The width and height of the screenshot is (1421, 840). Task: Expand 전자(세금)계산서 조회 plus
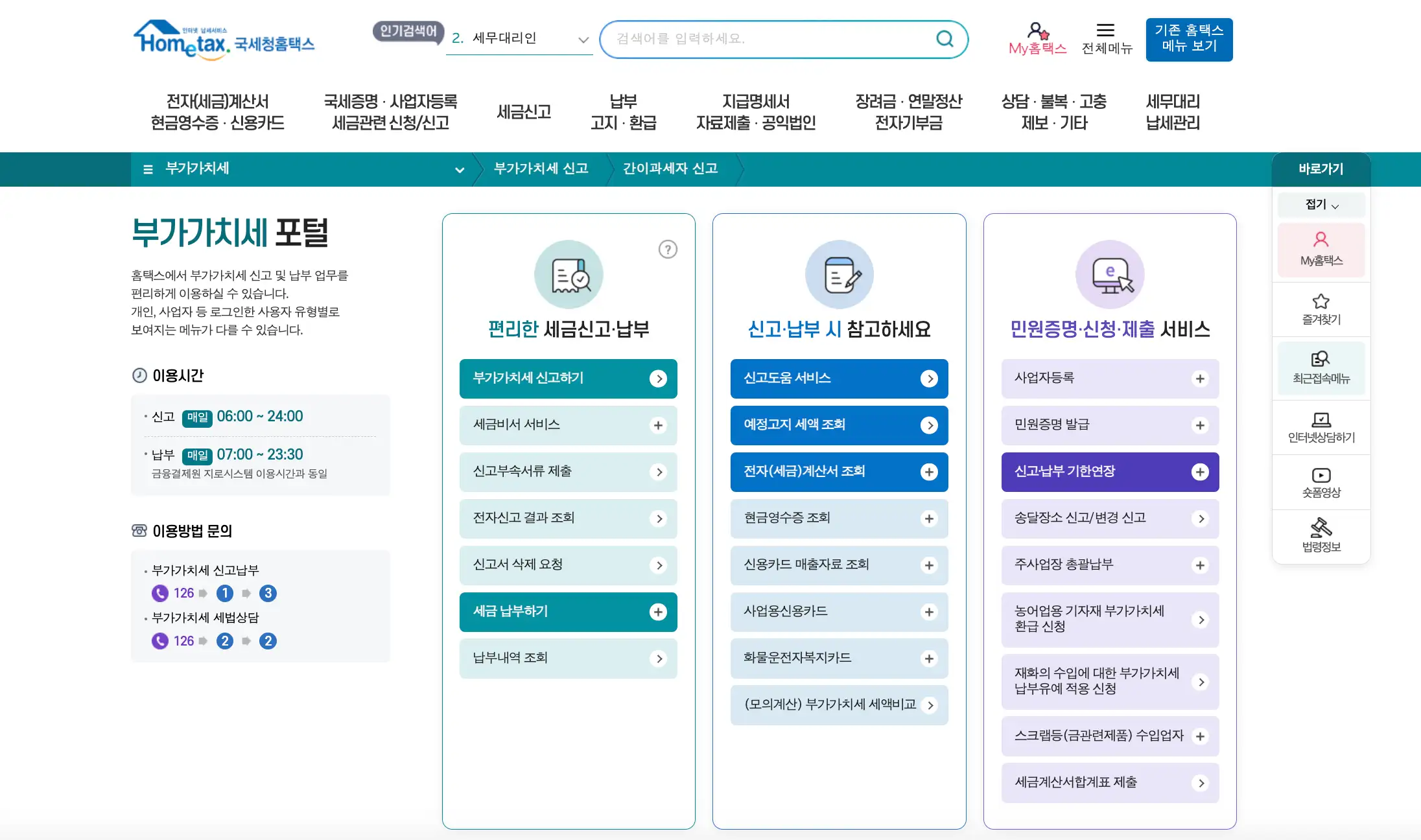pos(929,472)
